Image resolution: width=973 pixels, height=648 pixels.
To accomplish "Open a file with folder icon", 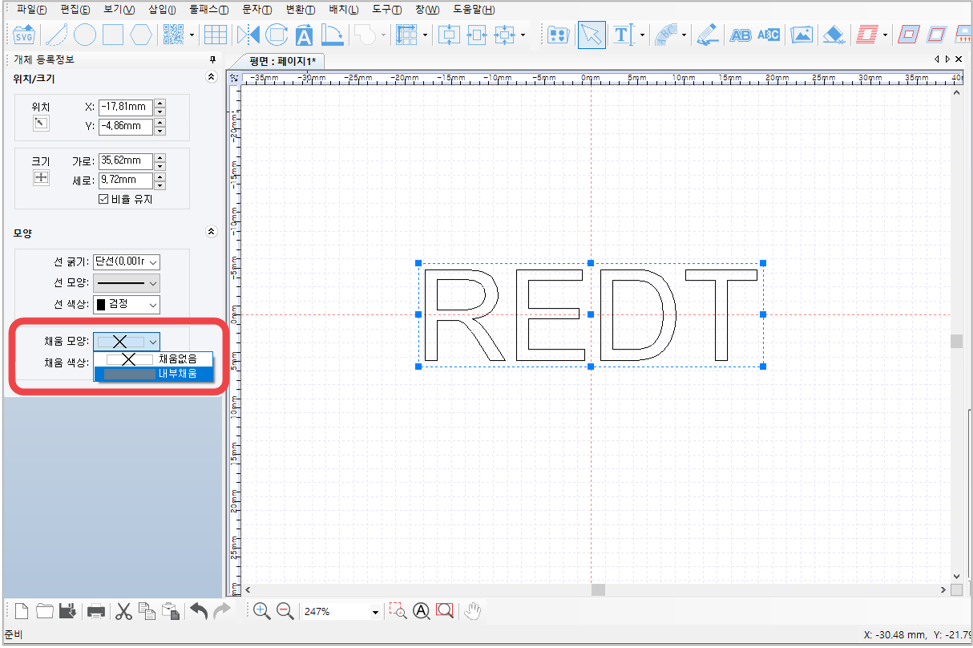I will click(45, 611).
